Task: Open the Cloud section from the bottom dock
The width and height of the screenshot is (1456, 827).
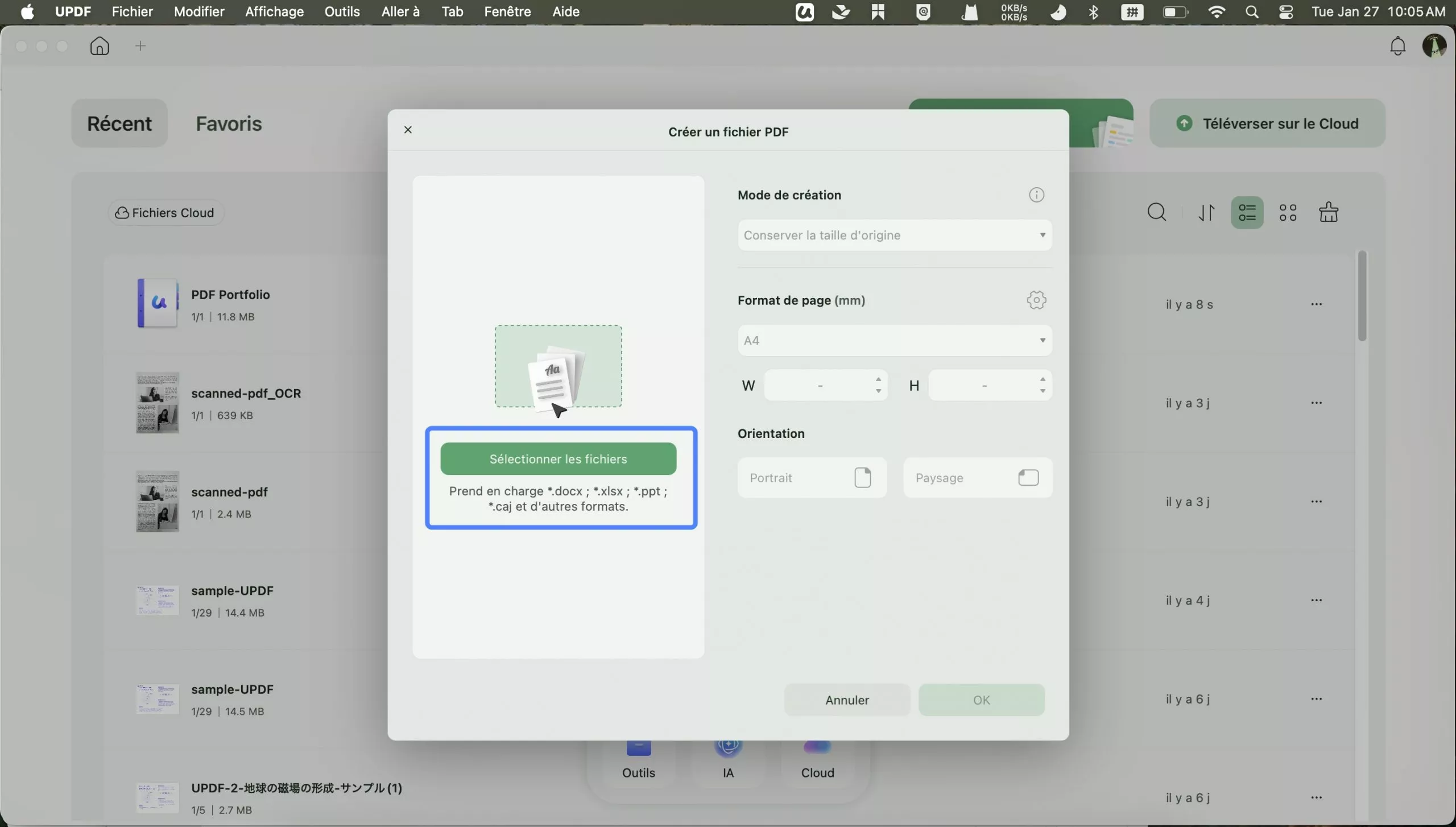Action: pos(817,756)
